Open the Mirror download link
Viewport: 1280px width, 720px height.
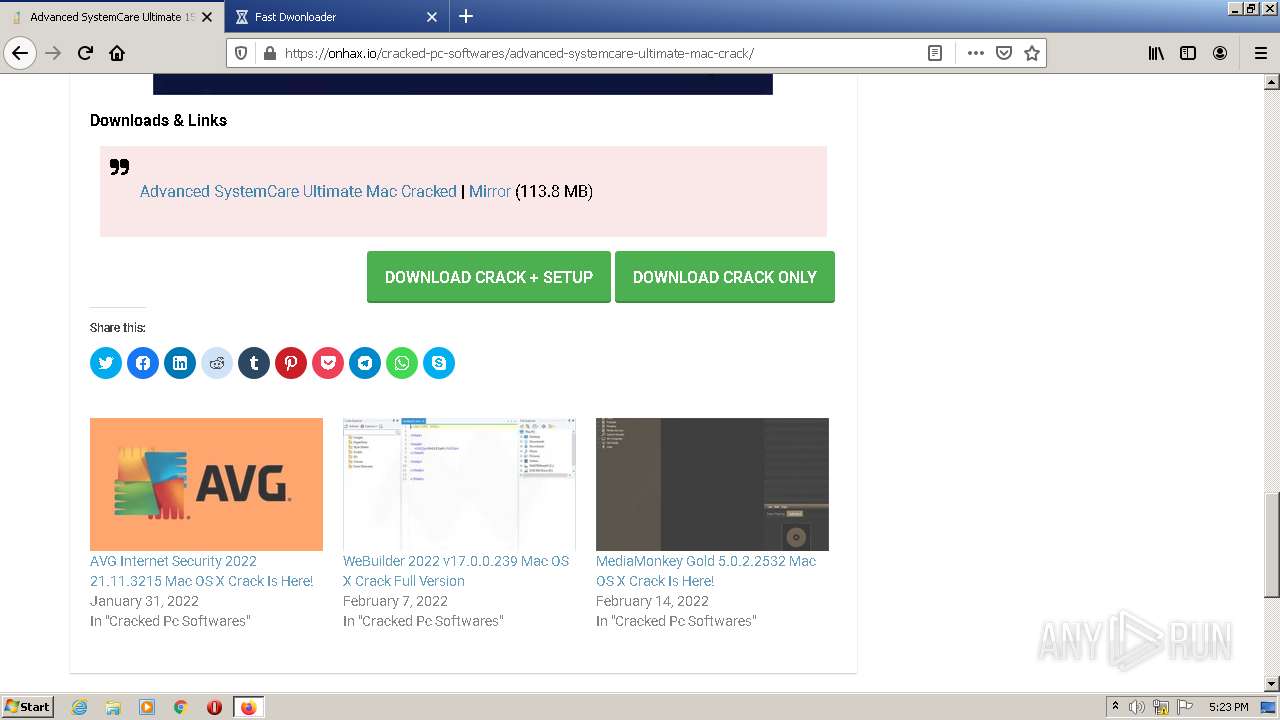490,191
